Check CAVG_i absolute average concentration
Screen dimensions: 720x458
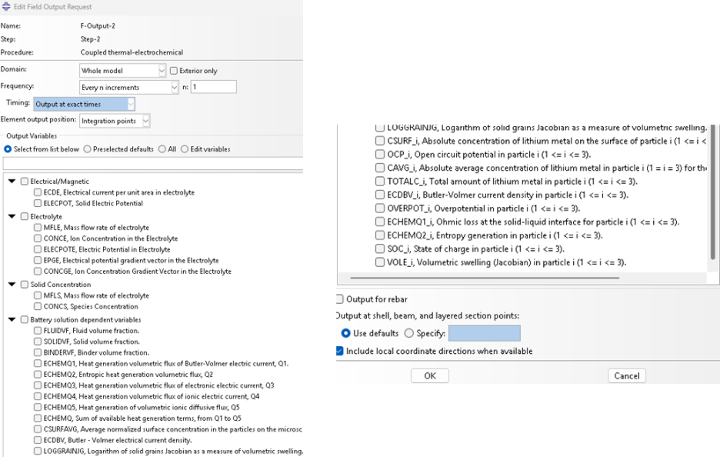(380, 168)
